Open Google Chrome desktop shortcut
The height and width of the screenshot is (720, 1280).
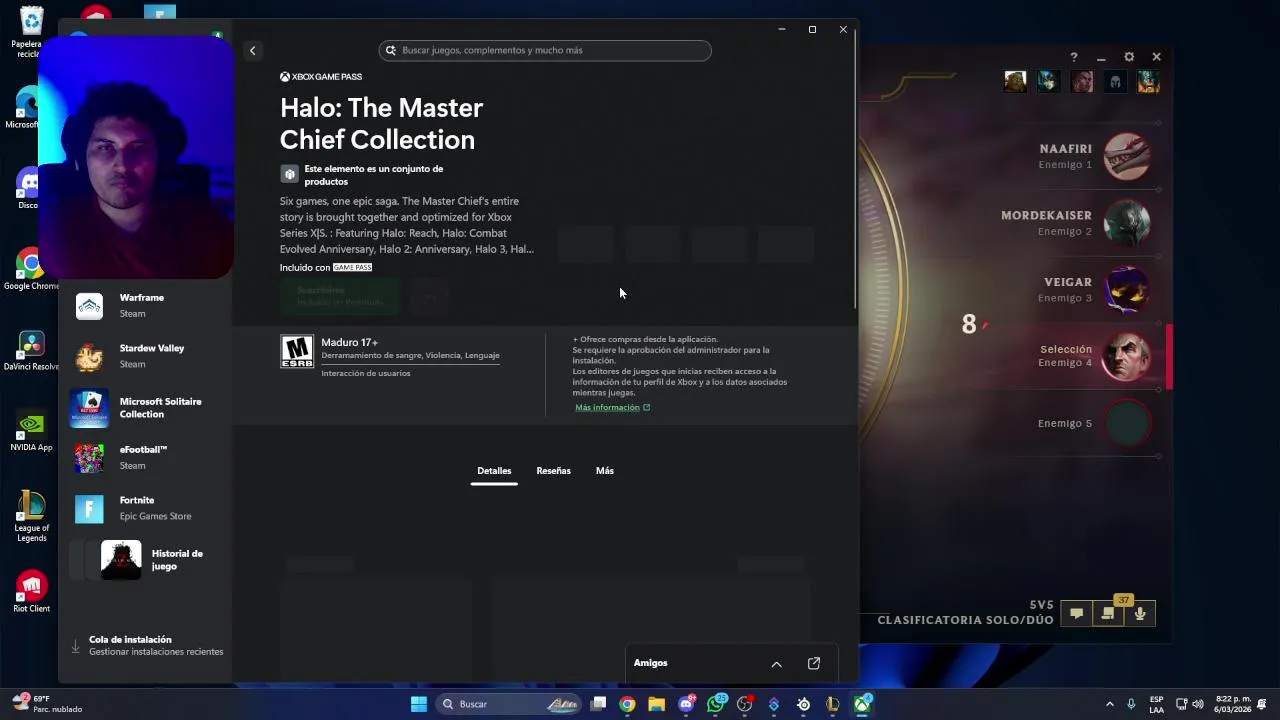31,270
